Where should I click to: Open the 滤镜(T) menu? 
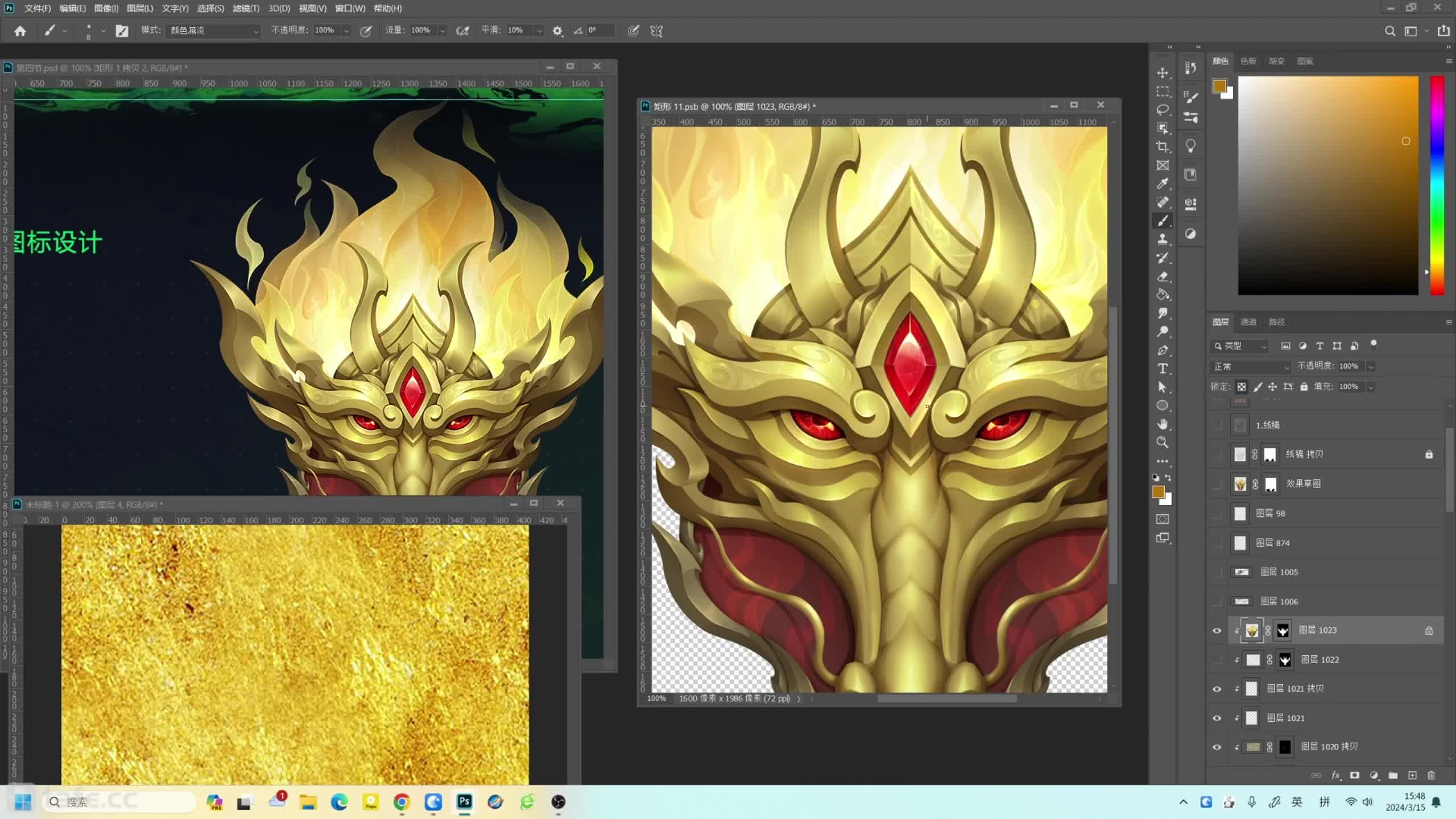point(246,9)
